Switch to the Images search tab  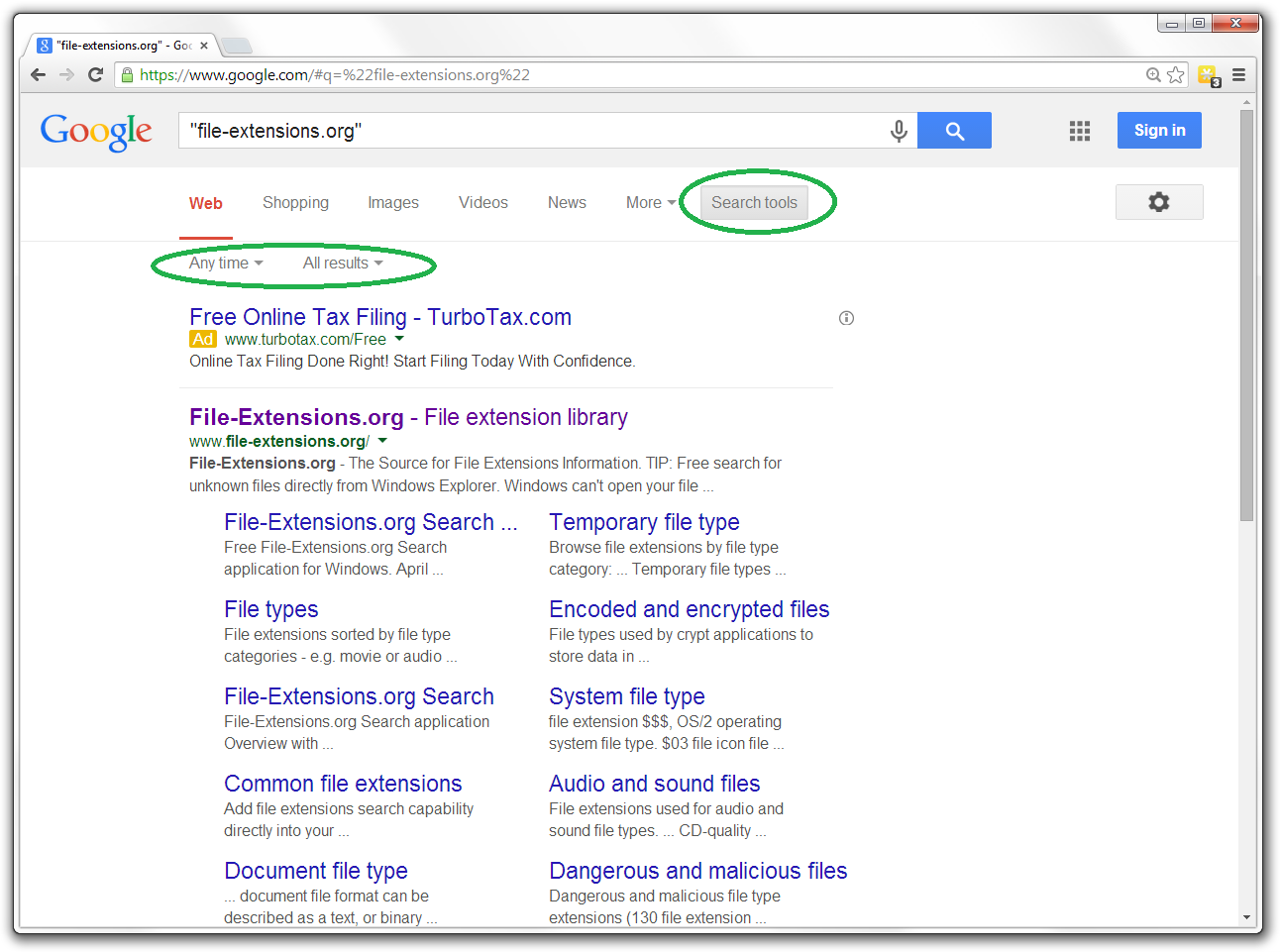(393, 202)
